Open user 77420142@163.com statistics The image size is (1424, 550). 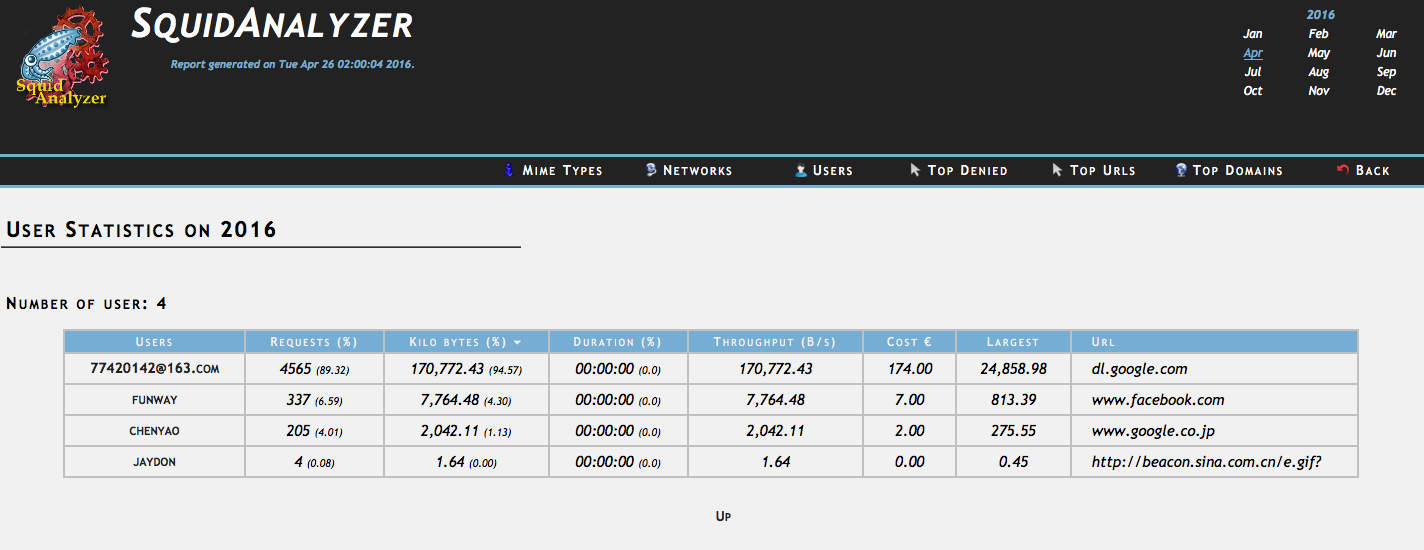click(x=154, y=369)
